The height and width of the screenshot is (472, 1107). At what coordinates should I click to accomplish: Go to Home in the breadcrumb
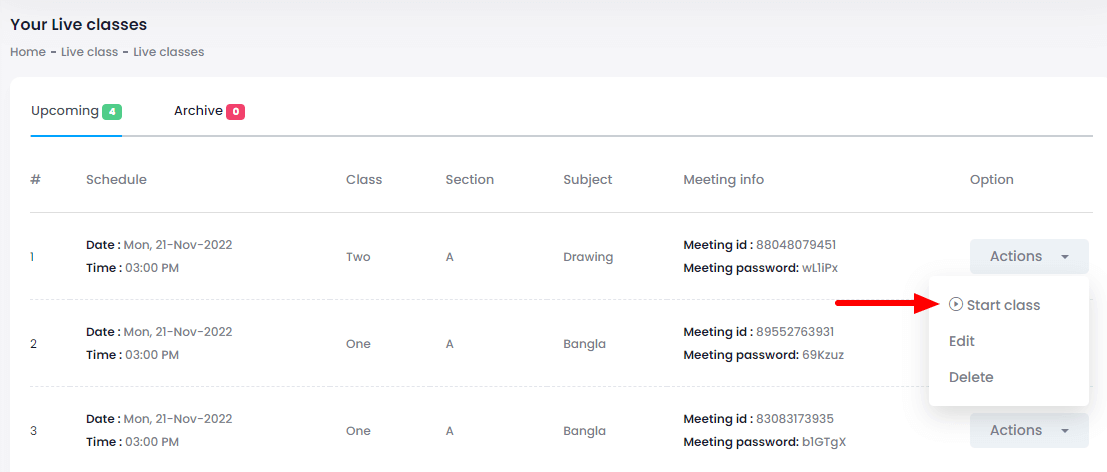coord(28,52)
